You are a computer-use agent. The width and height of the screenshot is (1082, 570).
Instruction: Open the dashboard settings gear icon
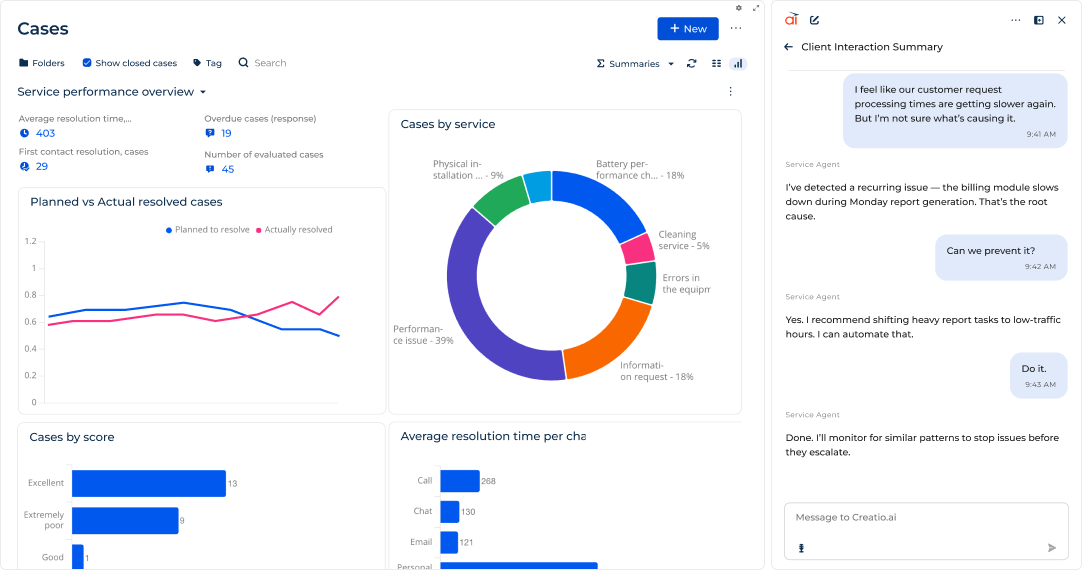click(x=739, y=8)
